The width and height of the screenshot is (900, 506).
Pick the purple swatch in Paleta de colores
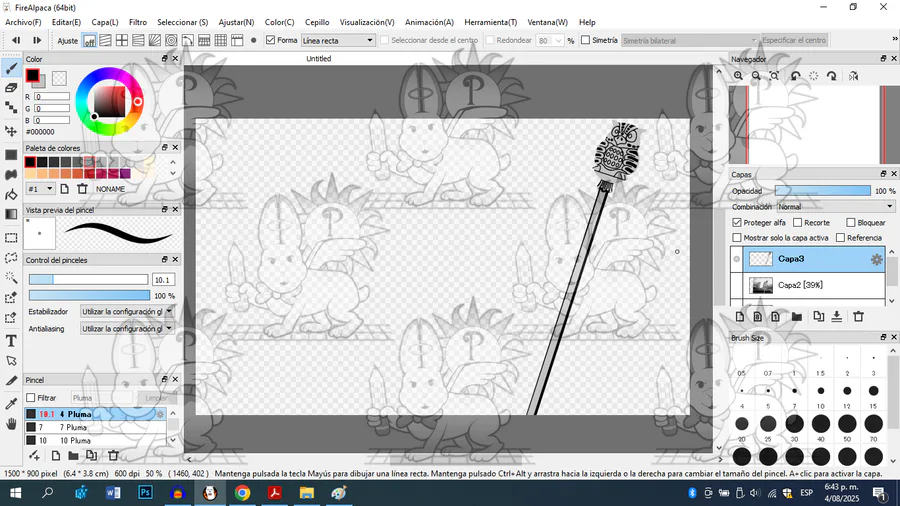tap(125, 174)
